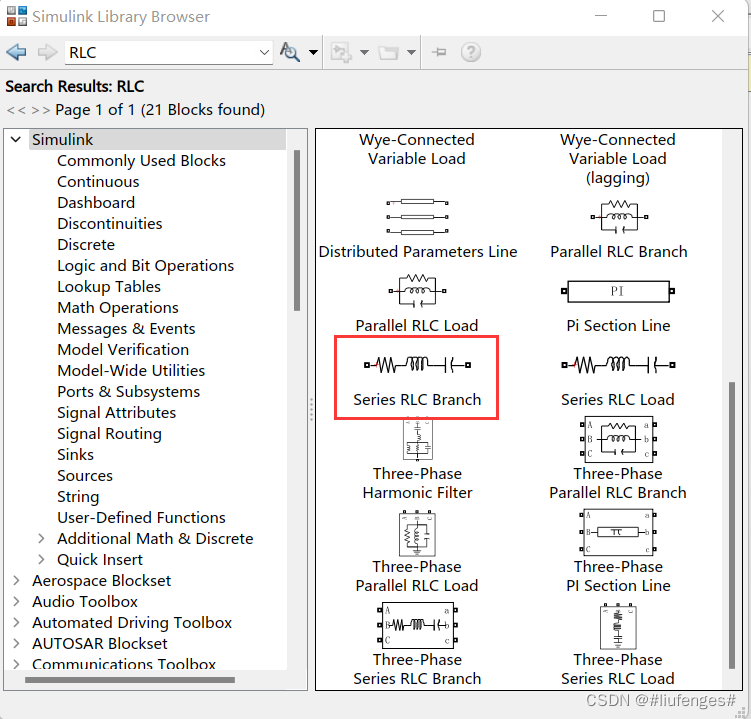Image resolution: width=751 pixels, height=719 pixels.
Task: Click the block results vertical scrollbar
Action: point(731,525)
